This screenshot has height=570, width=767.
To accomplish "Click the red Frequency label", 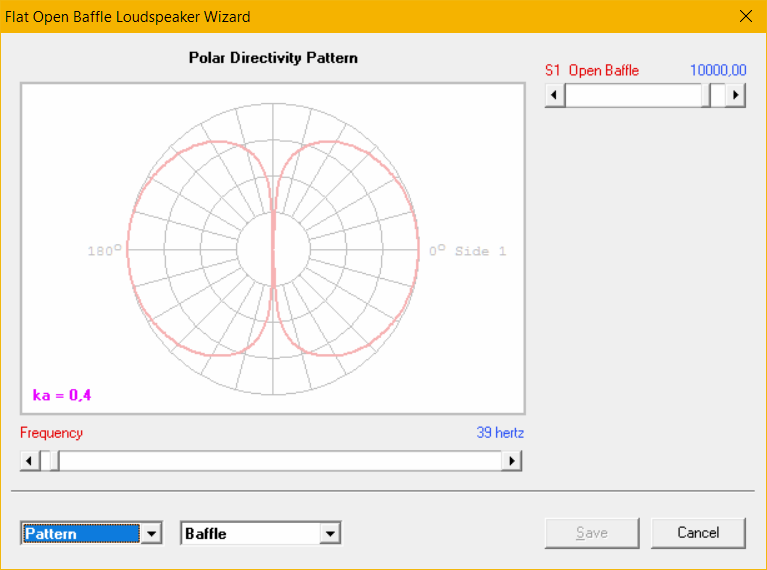I will [x=51, y=433].
